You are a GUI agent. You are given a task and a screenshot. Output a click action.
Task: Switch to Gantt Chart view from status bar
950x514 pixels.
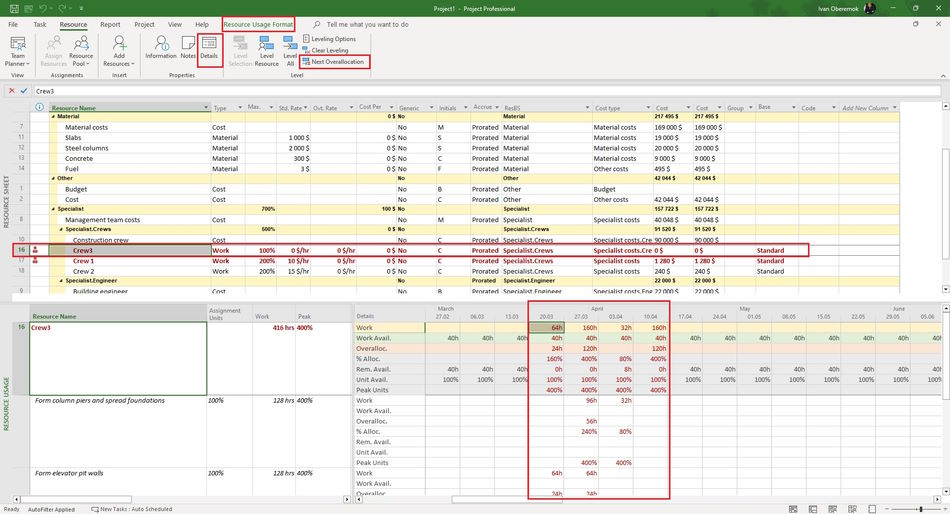click(793, 509)
